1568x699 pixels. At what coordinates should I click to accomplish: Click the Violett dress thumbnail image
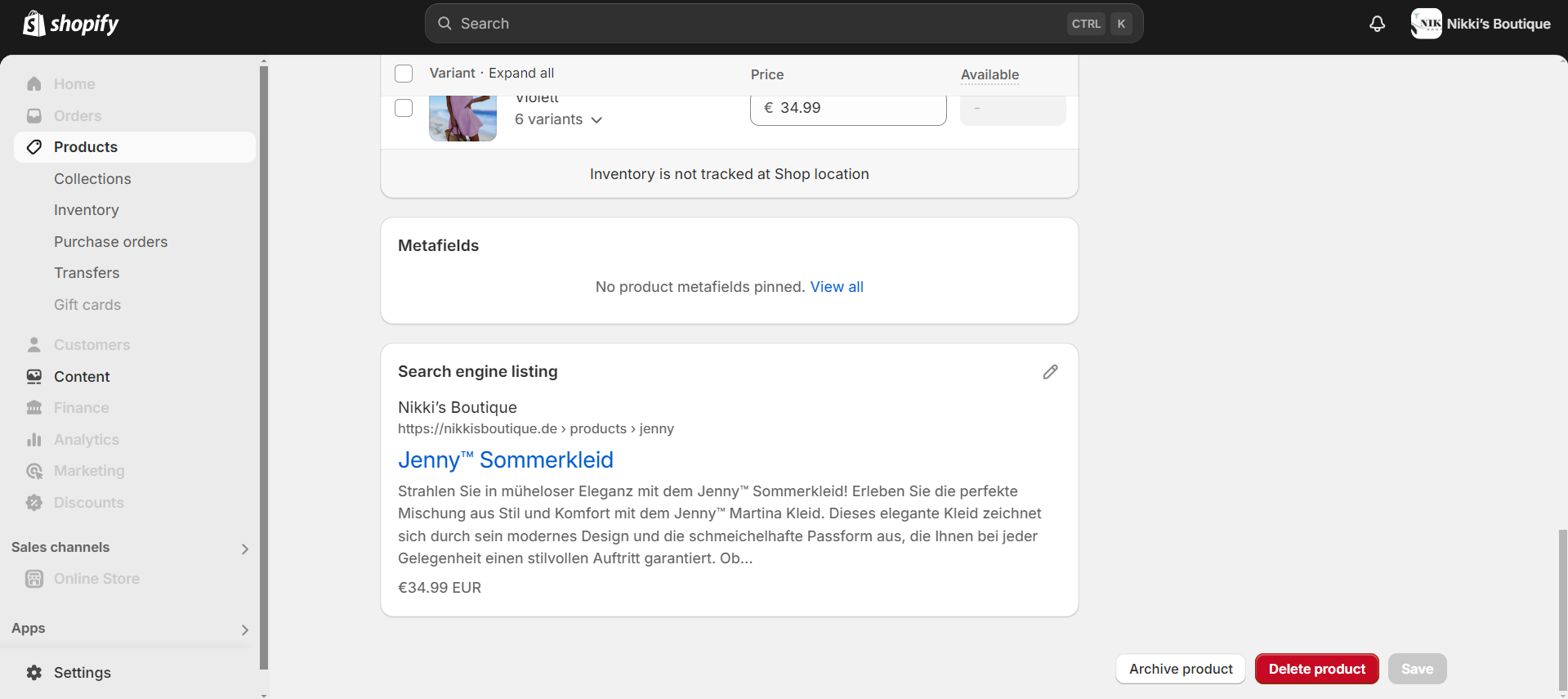pyautogui.click(x=462, y=119)
